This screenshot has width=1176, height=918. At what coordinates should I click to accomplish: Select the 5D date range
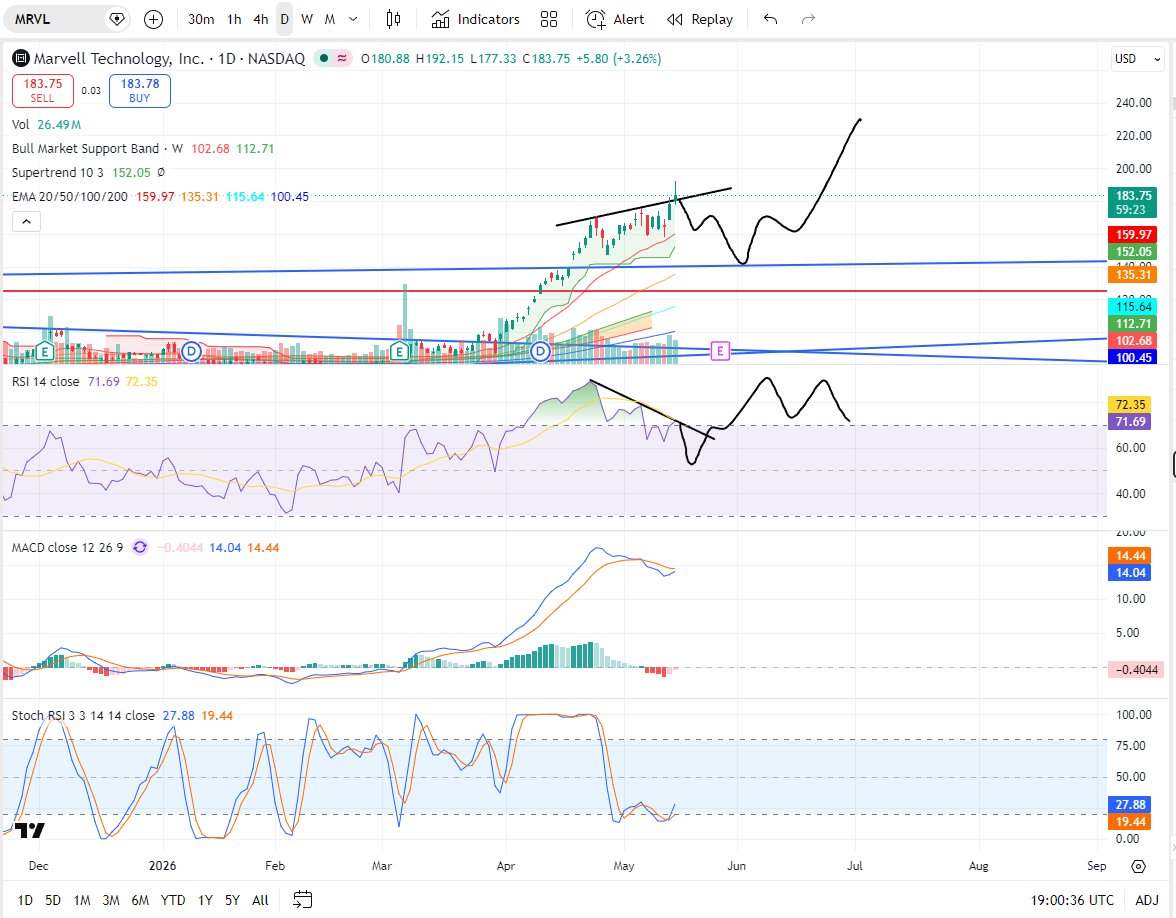tap(52, 900)
